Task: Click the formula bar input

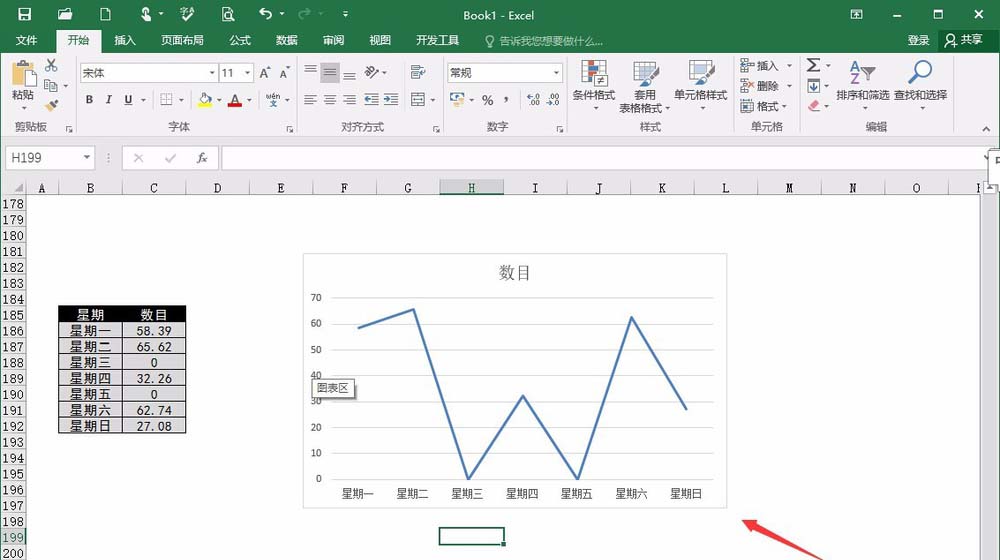Action: [x=603, y=158]
